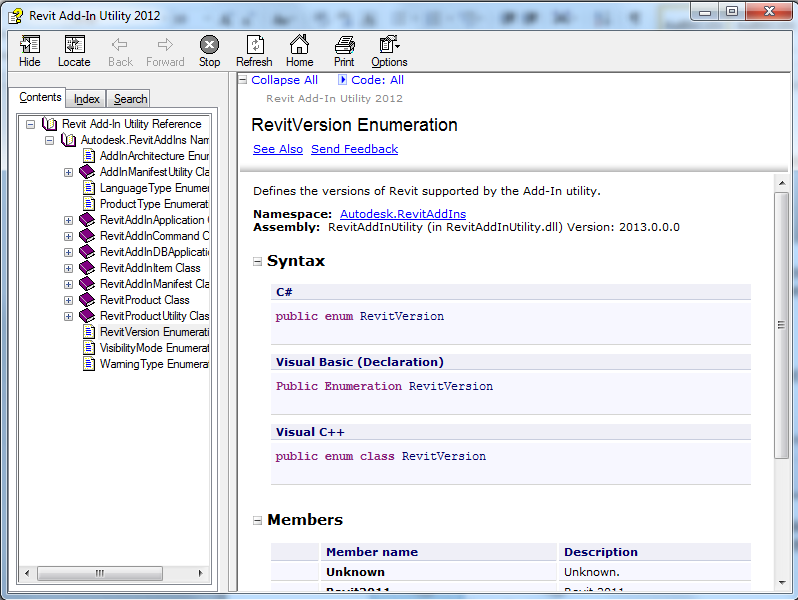Expand RevitAddInCommand node

point(68,237)
